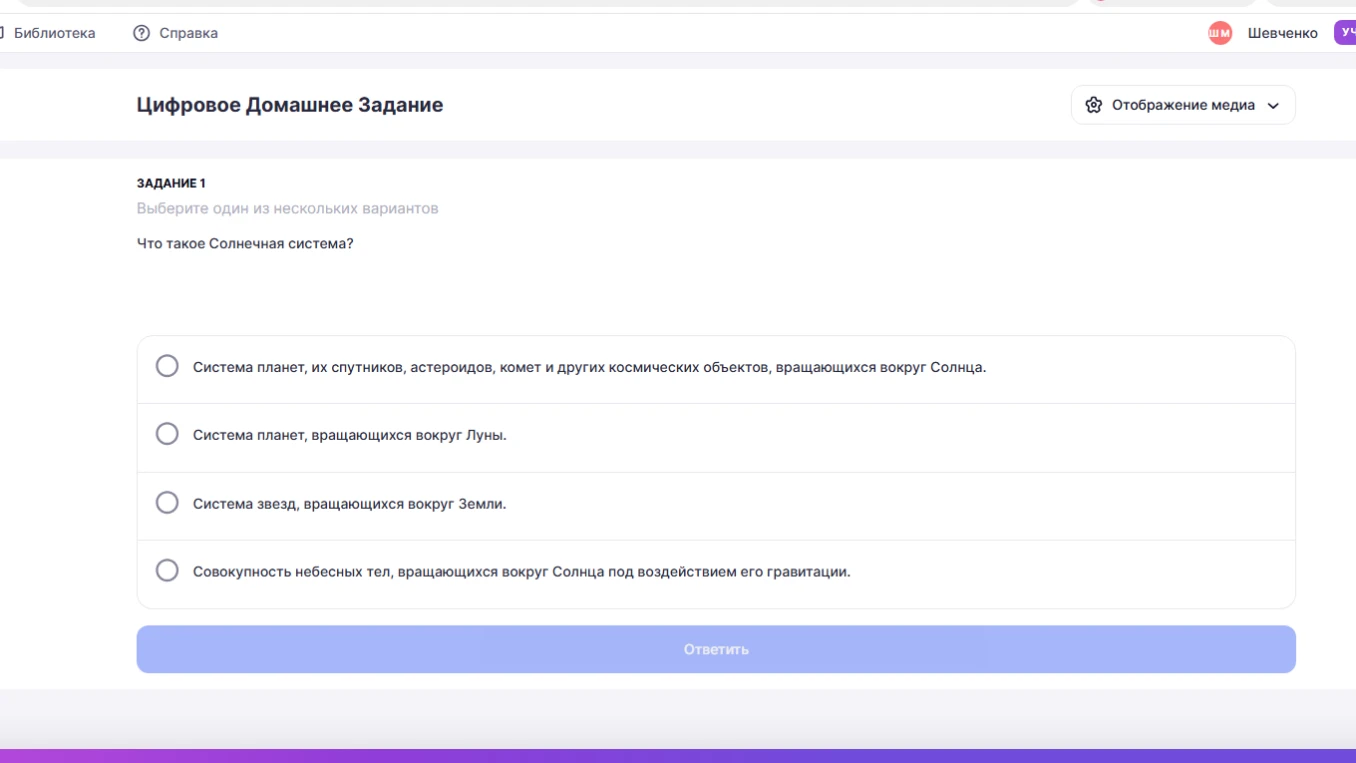Click the purple badge next to Шевченко
Viewport: 1356px width, 763px height.
[x=1345, y=33]
